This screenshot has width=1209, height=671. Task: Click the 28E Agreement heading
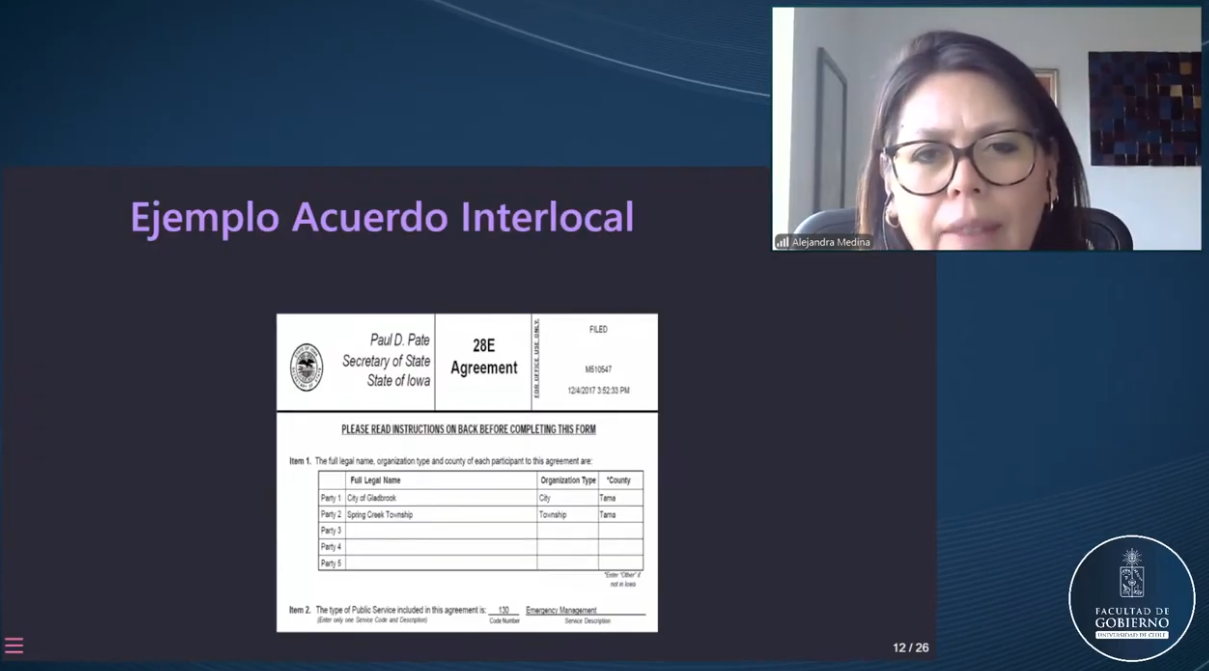click(x=483, y=357)
